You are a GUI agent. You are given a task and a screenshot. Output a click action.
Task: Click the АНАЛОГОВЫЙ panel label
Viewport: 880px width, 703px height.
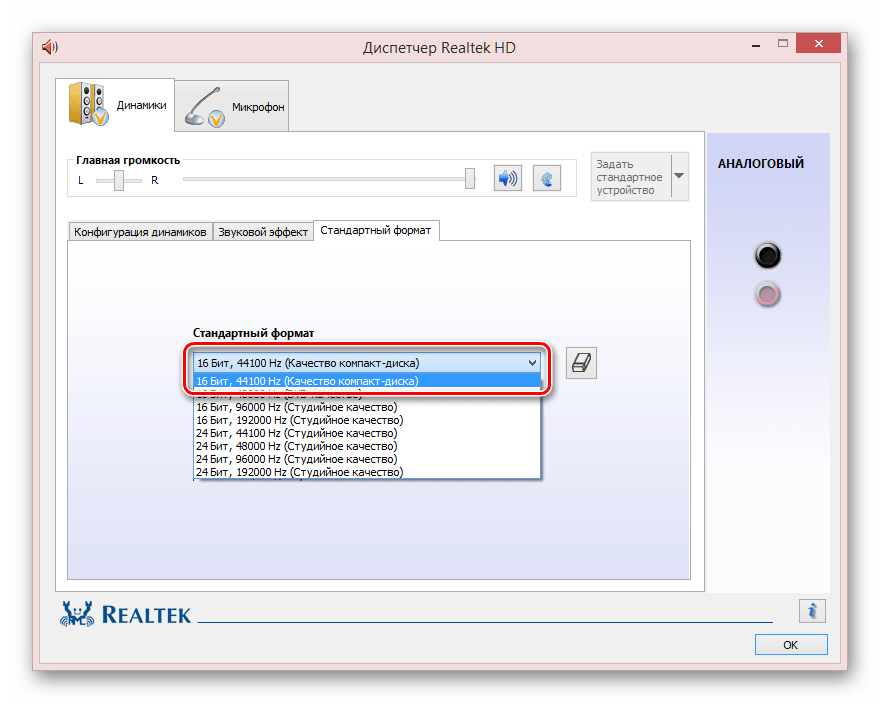pos(760,164)
